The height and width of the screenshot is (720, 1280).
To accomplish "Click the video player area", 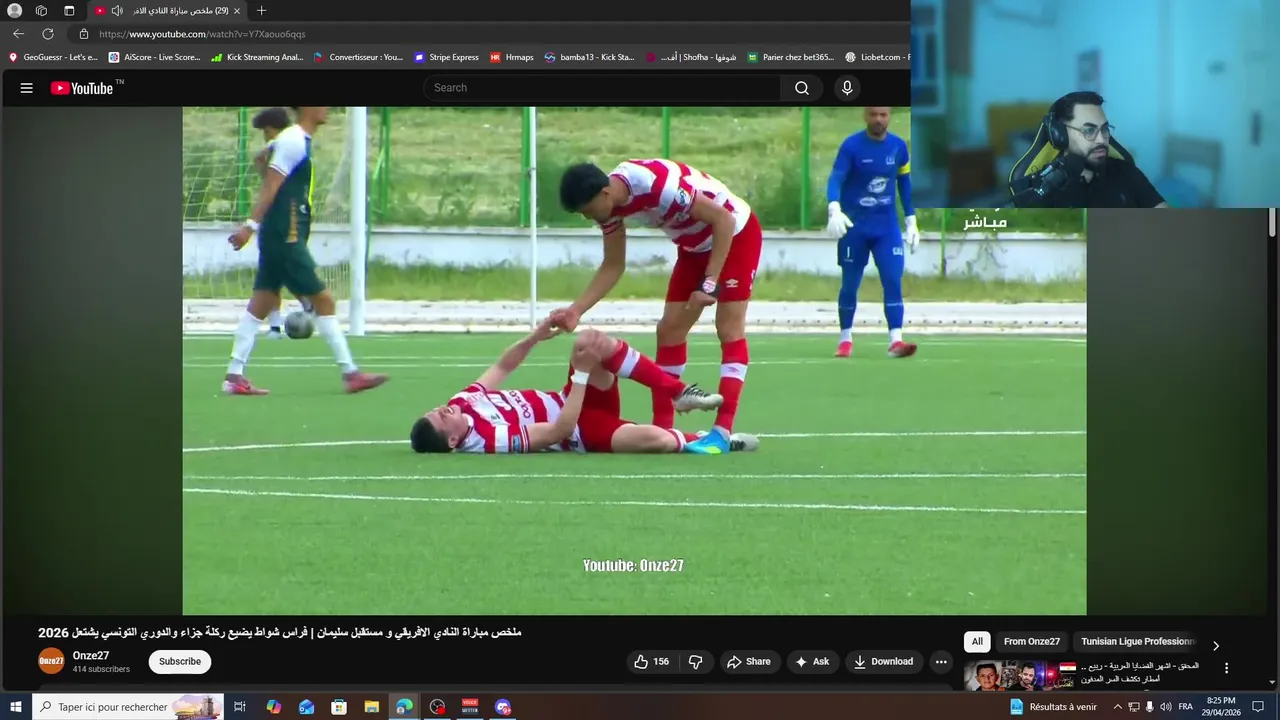I will pyautogui.click(x=634, y=361).
